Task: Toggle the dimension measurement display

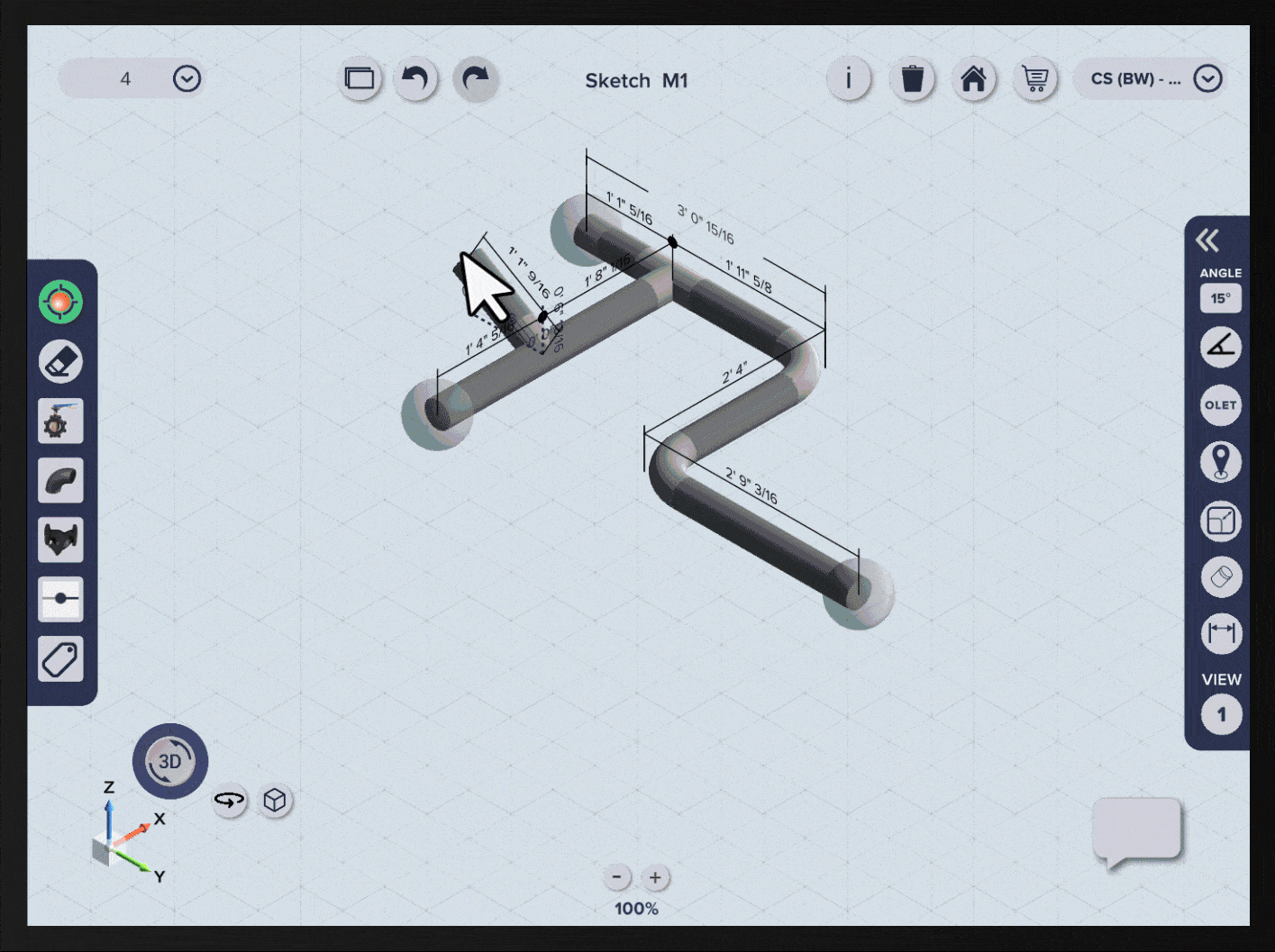Action: point(1221,633)
